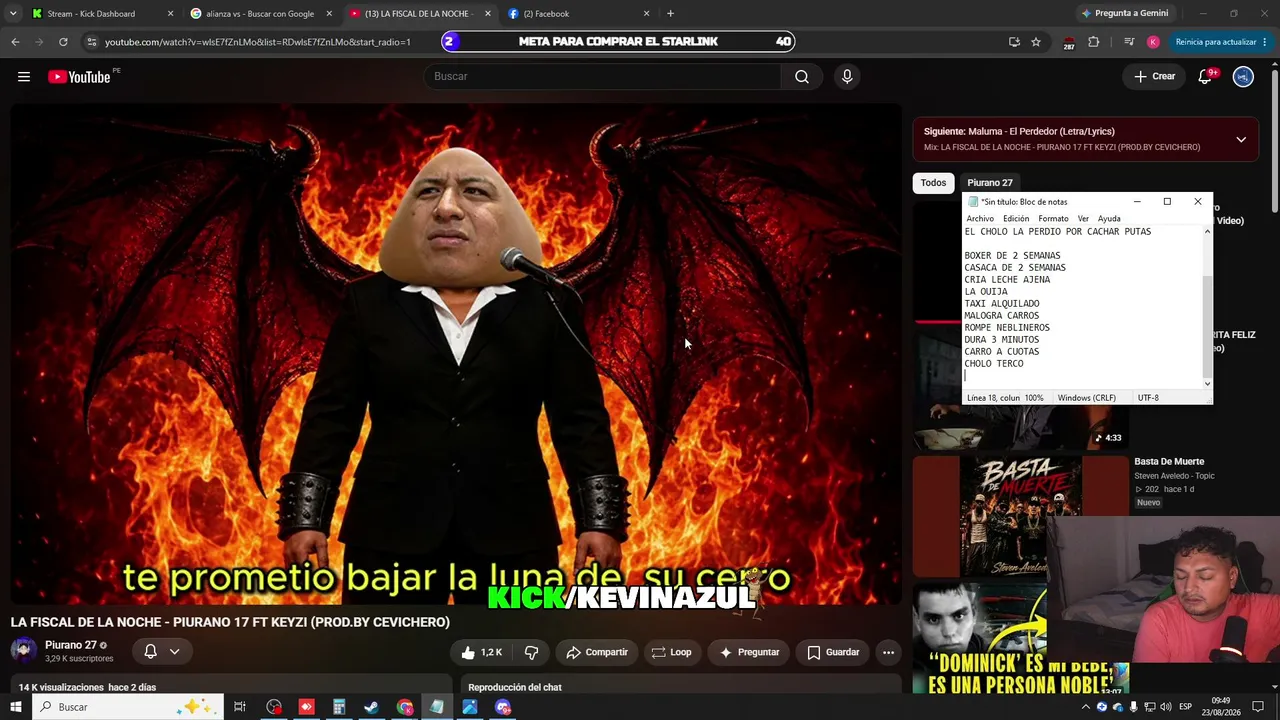Image resolution: width=1280 pixels, height=720 pixels.
Task: Open the YouTube guide hamburger menu
Action: (x=24, y=77)
